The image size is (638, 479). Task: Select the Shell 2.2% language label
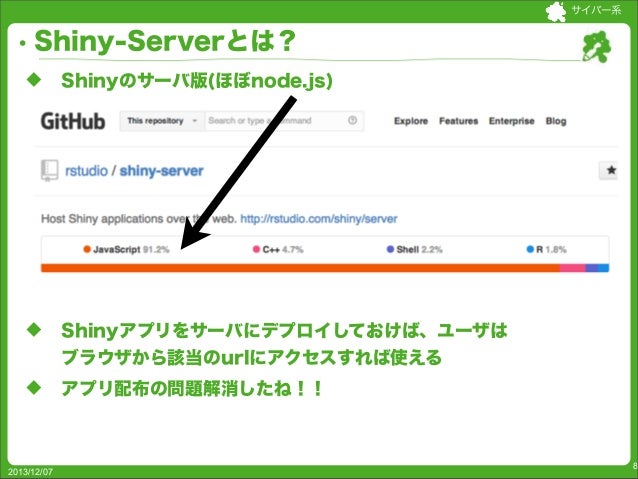pos(414,249)
